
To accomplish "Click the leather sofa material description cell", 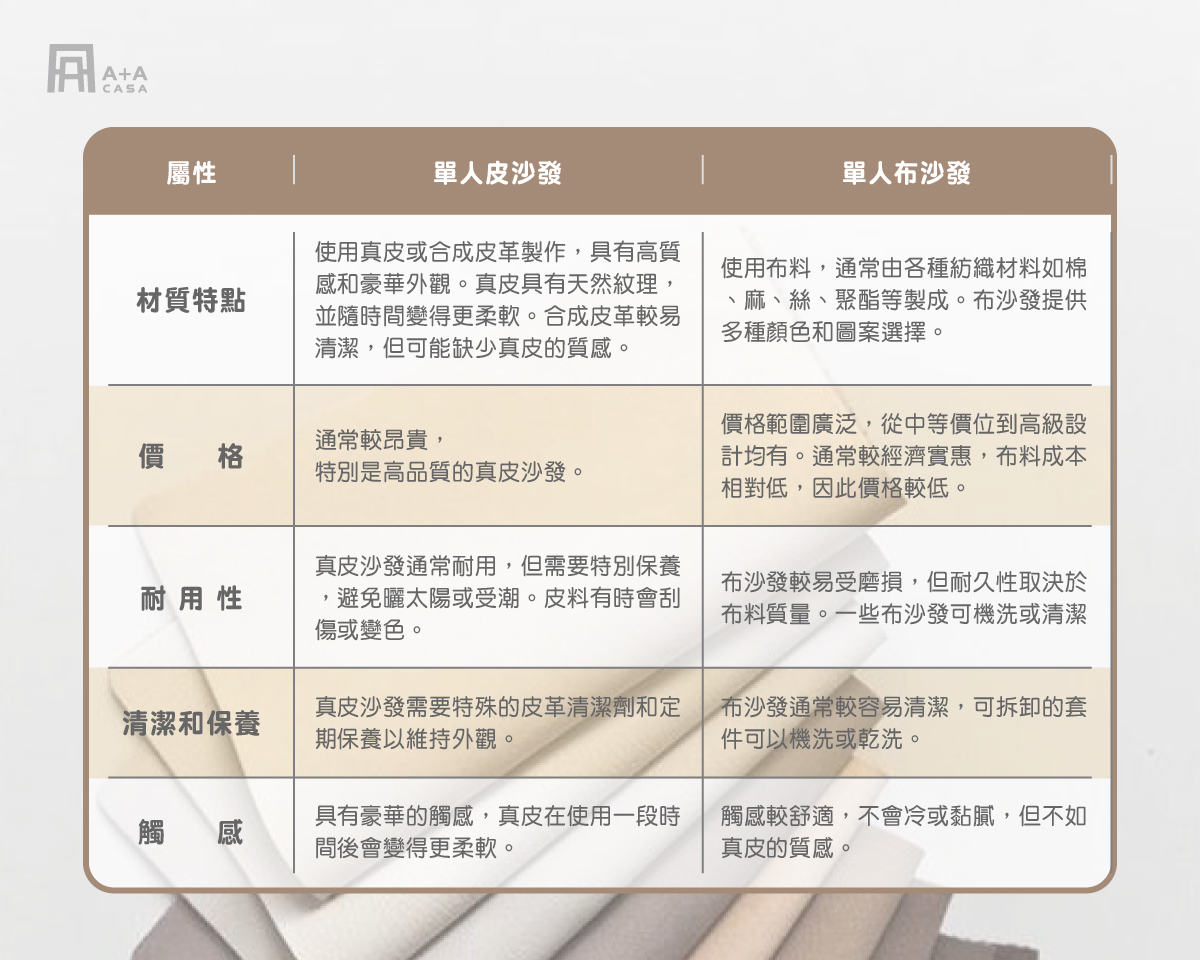I will [x=497, y=297].
